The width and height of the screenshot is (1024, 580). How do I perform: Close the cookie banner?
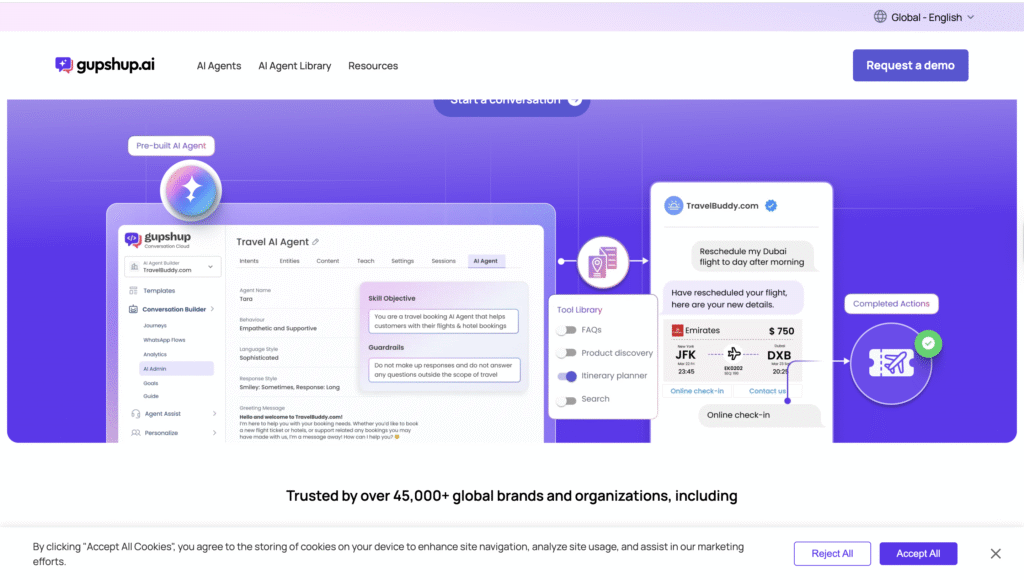(x=995, y=554)
